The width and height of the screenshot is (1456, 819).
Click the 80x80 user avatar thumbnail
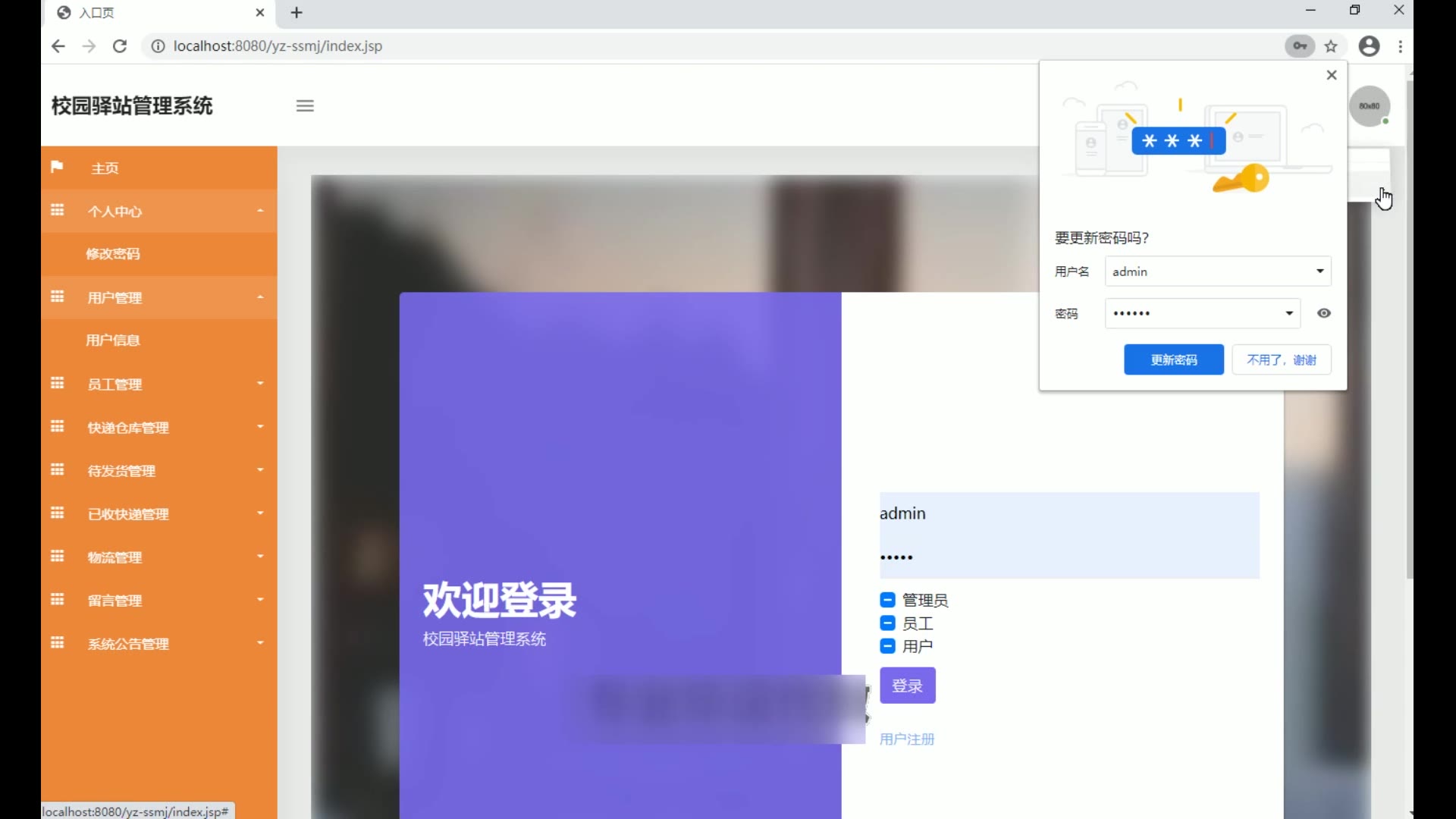pyautogui.click(x=1369, y=106)
